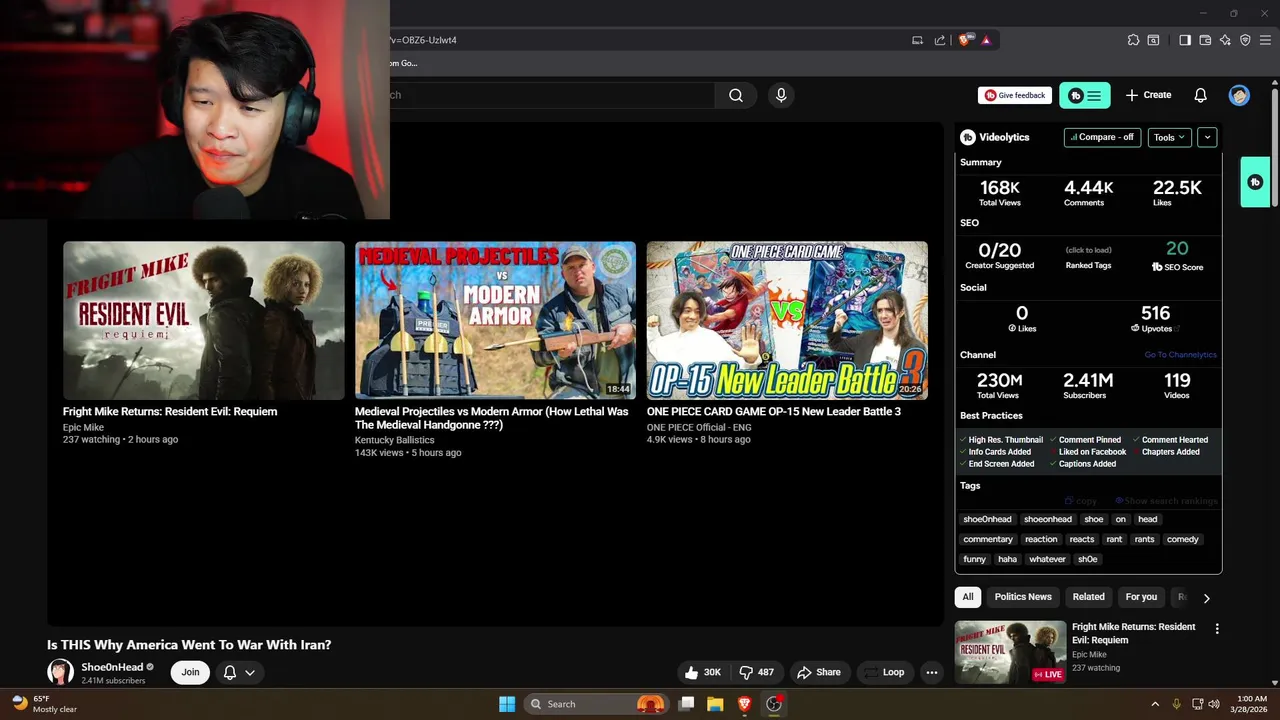Select the All filter chip
This screenshot has width=1280, height=720.
click(x=968, y=597)
